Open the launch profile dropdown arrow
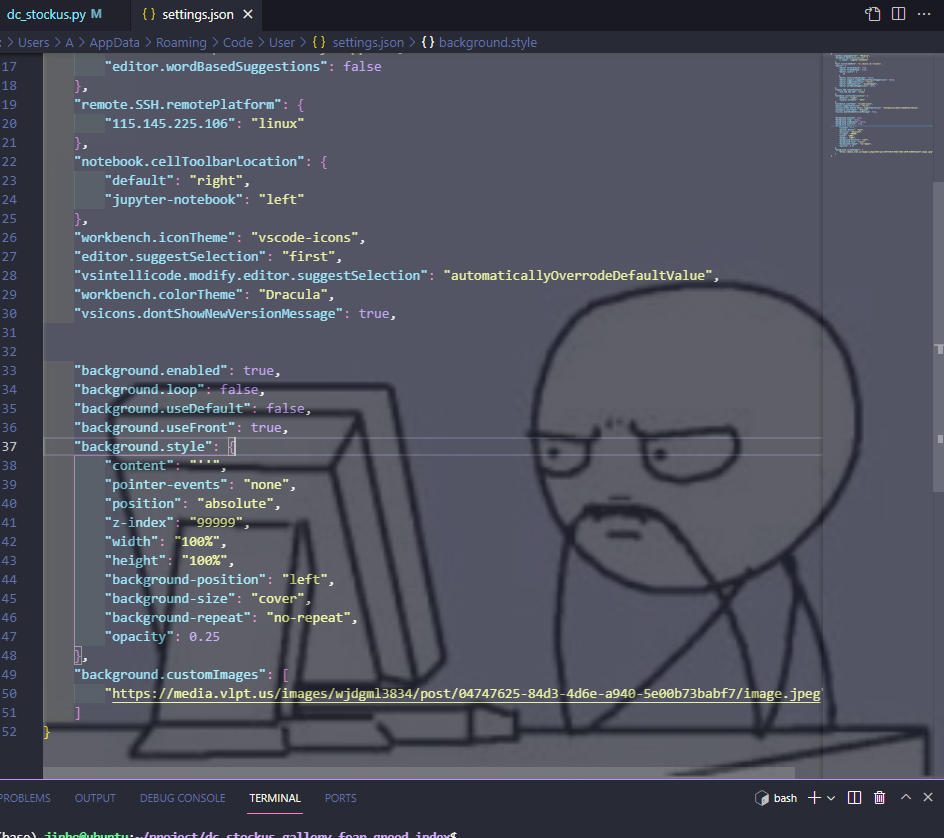The height and width of the screenshot is (838, 944). pyautogui.click(x=831, y=798)
